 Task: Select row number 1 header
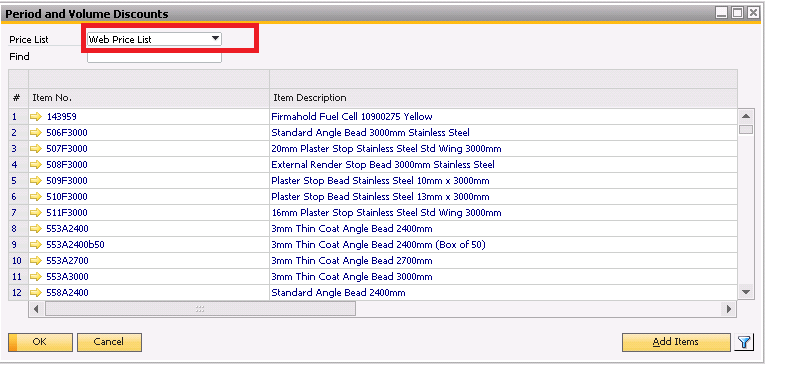tap(18, 117)
